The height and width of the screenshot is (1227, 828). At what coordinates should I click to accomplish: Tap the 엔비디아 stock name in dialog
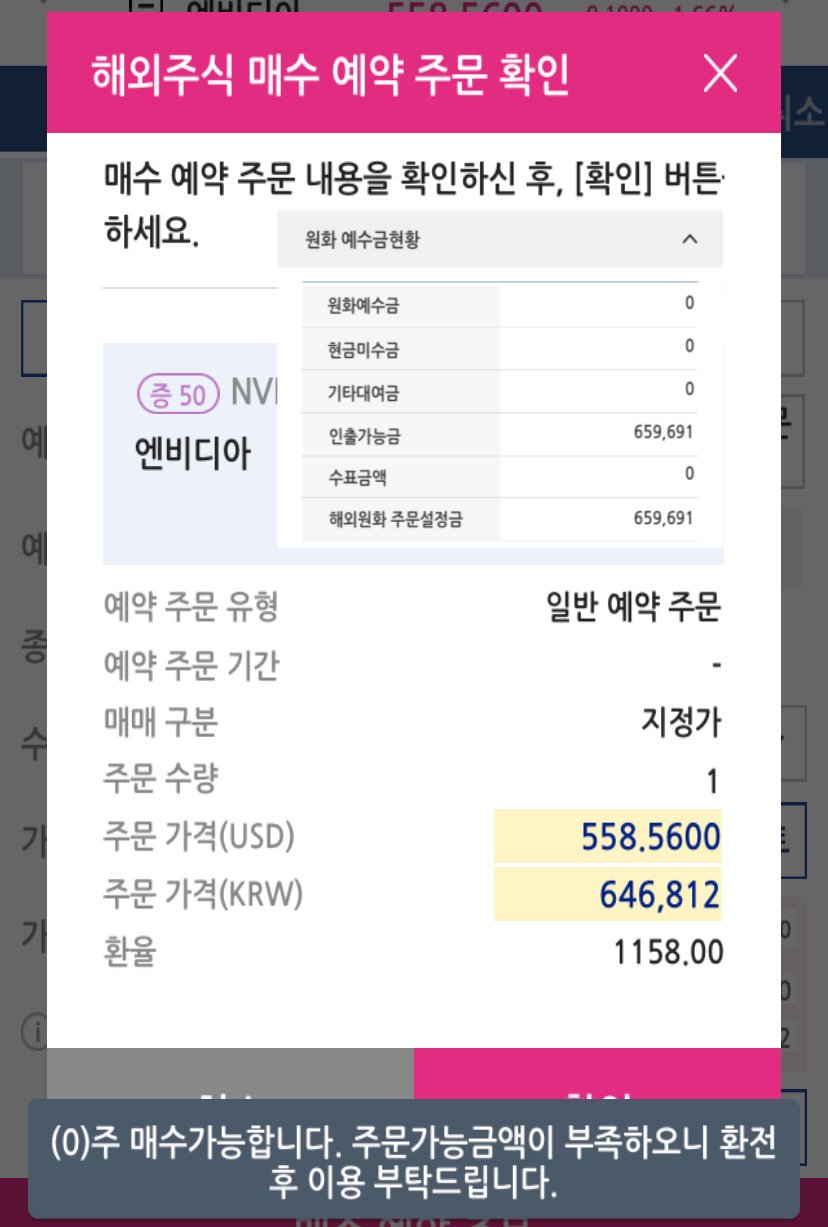[x=193, y=455]
